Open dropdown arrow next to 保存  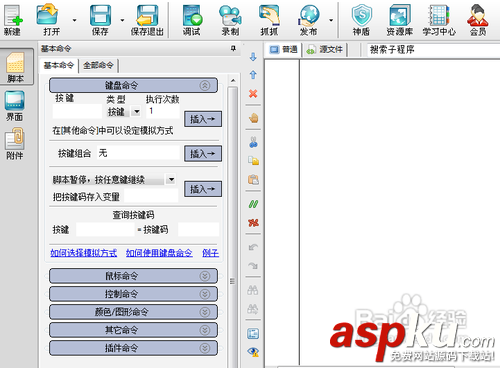point(122,20)
